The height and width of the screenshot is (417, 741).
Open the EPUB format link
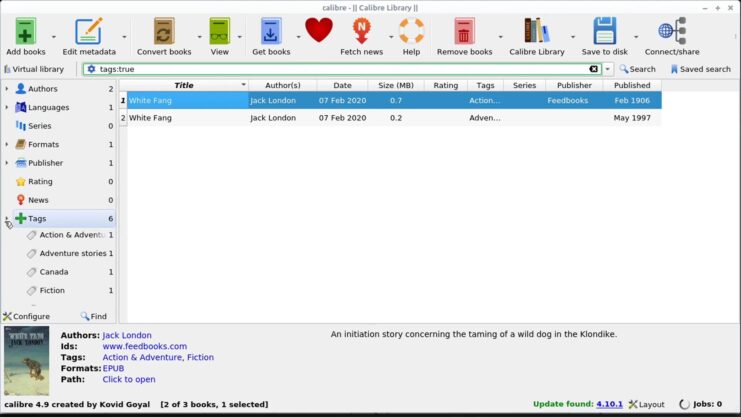[113, 368]
